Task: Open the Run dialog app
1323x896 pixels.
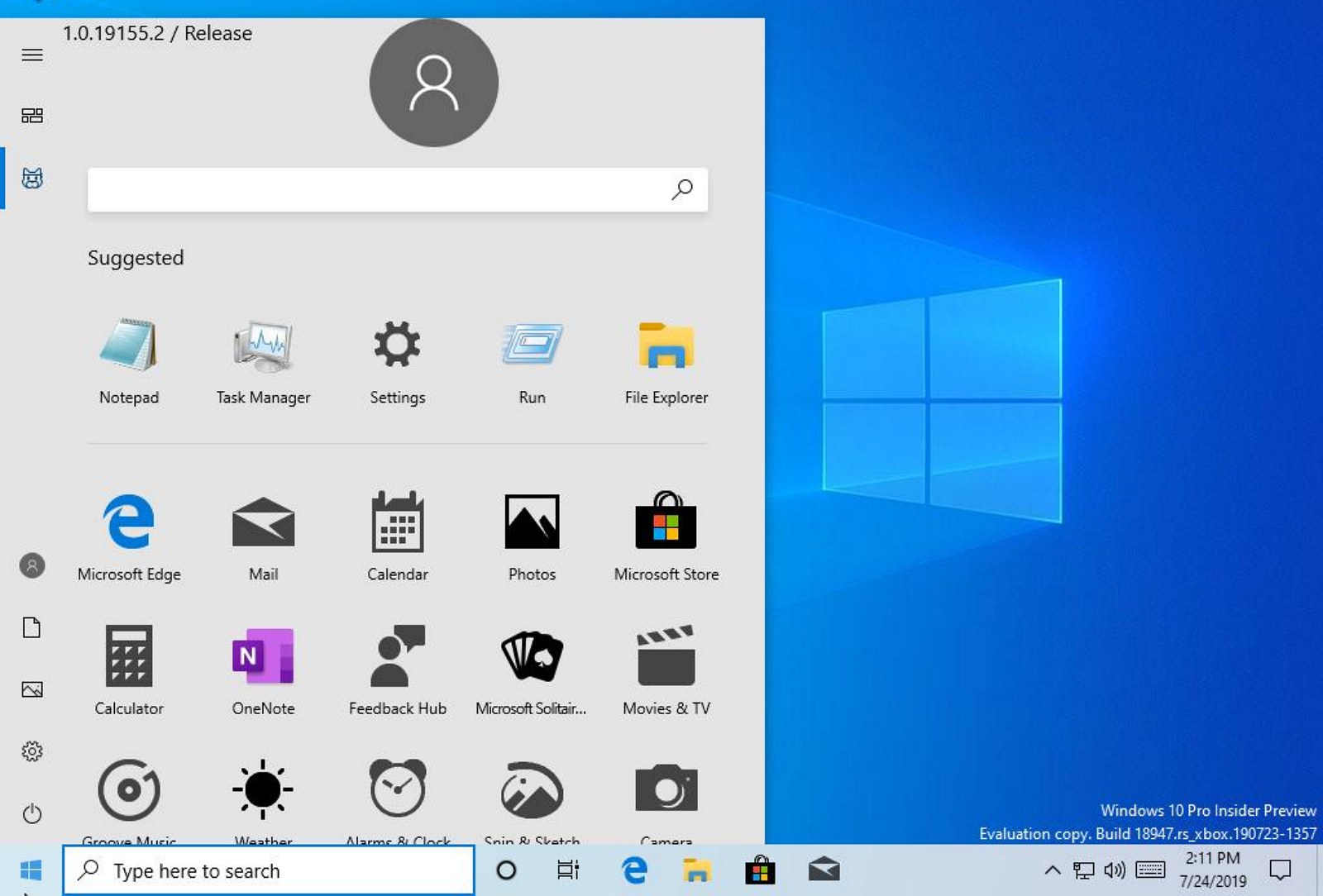Action: point(532,361)
